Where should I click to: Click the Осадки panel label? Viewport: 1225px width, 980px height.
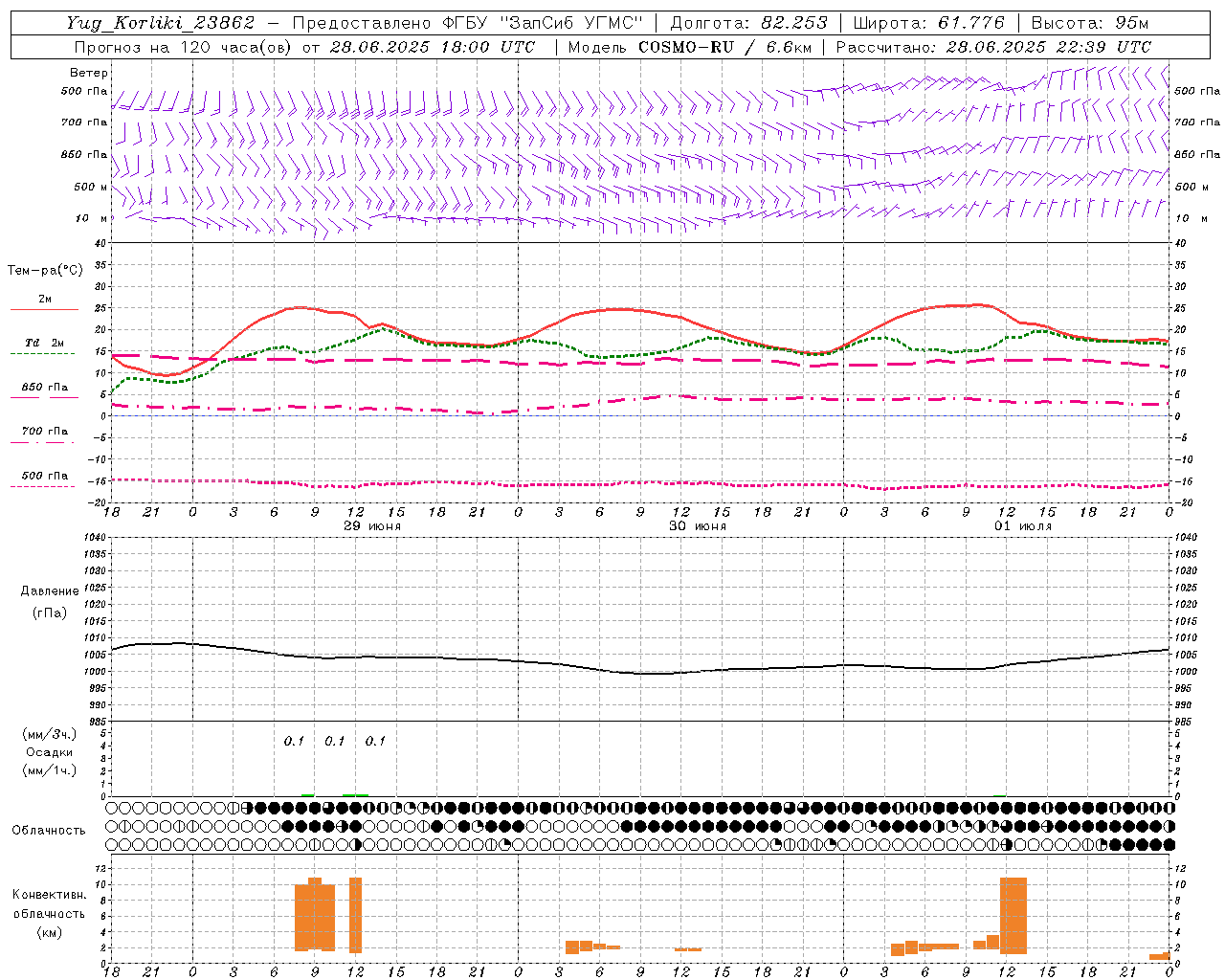point(49,752)
